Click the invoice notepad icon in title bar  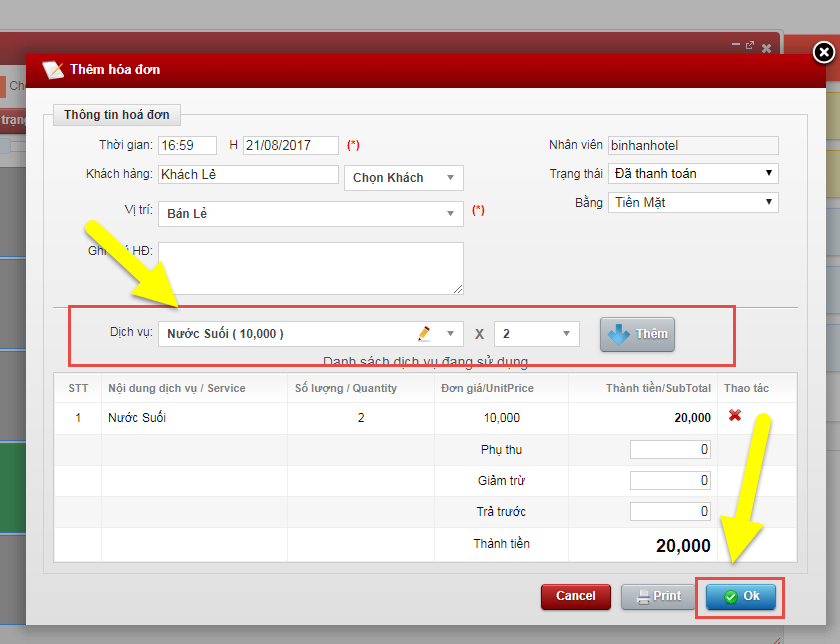52,70
